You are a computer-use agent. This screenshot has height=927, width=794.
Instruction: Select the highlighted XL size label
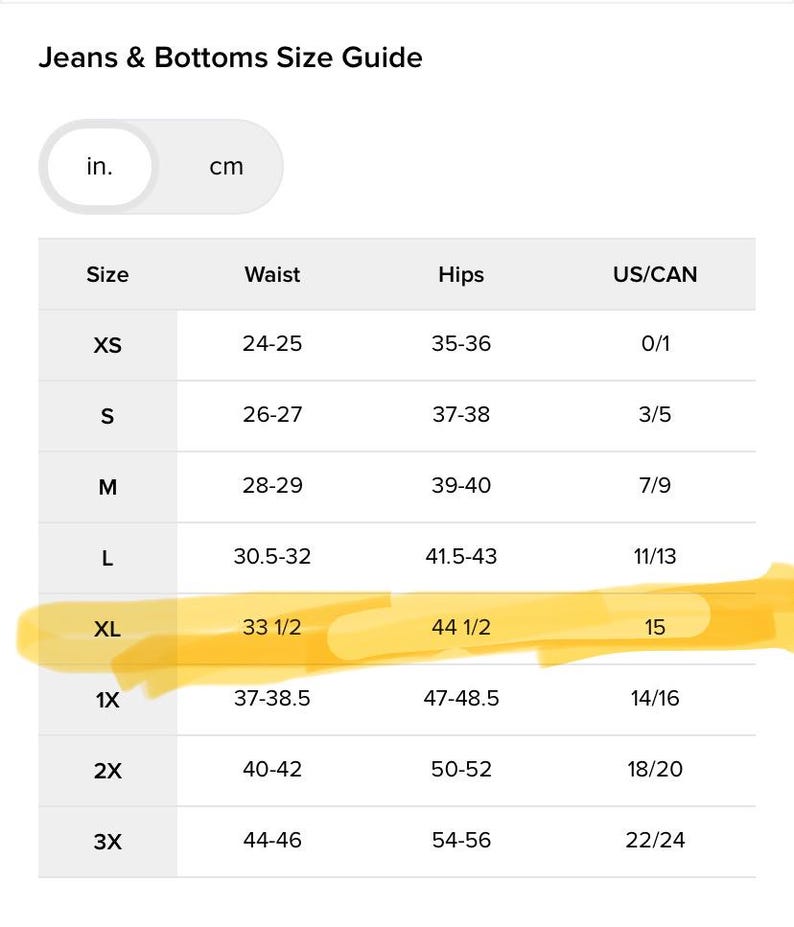click(x=108, y=629)
